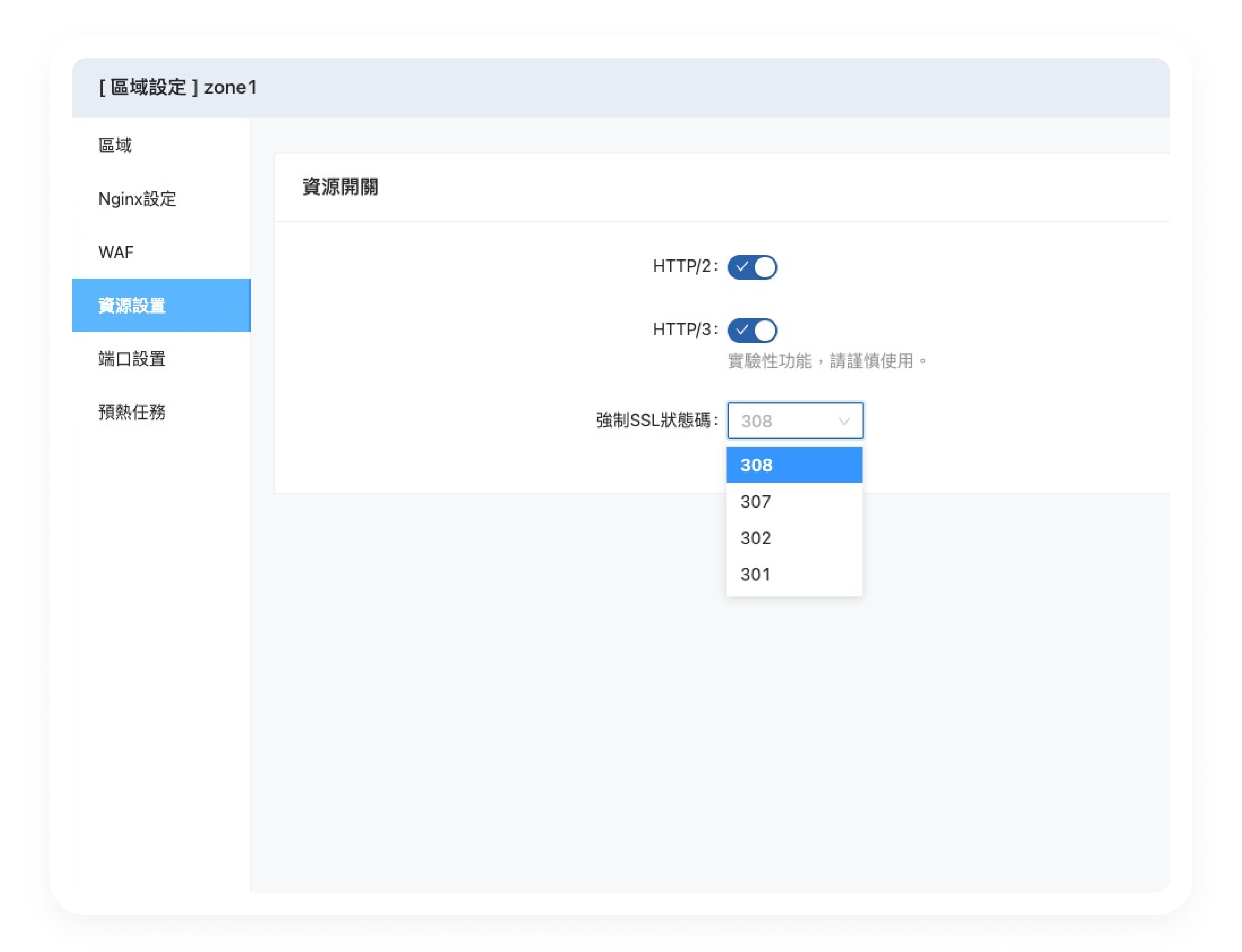This screenshot has height=952, width=1242.
Task: Select the highlighted 資源設置 menu item
Action: [x=132, y=306]
